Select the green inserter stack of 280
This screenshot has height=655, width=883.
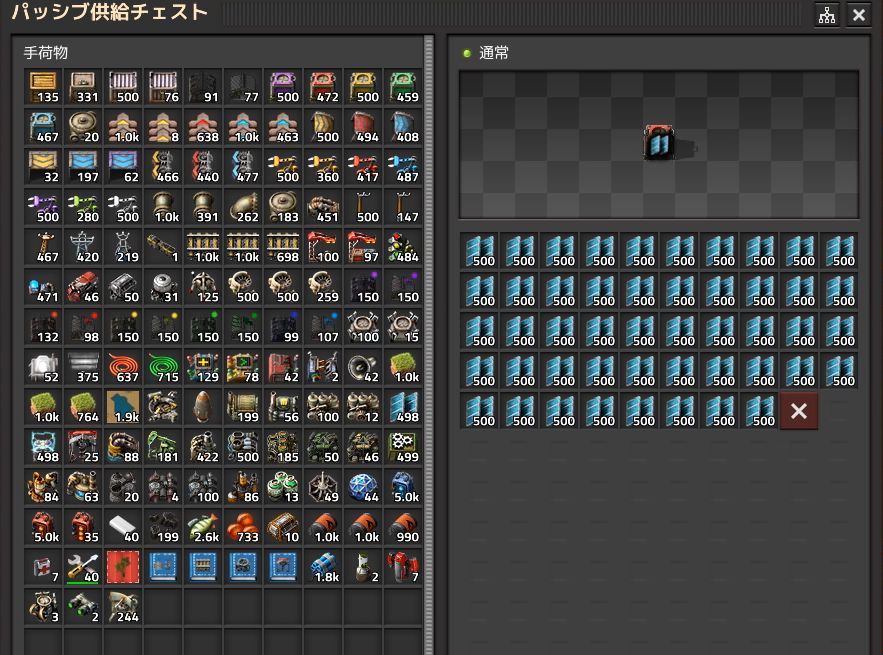point(83,207)
